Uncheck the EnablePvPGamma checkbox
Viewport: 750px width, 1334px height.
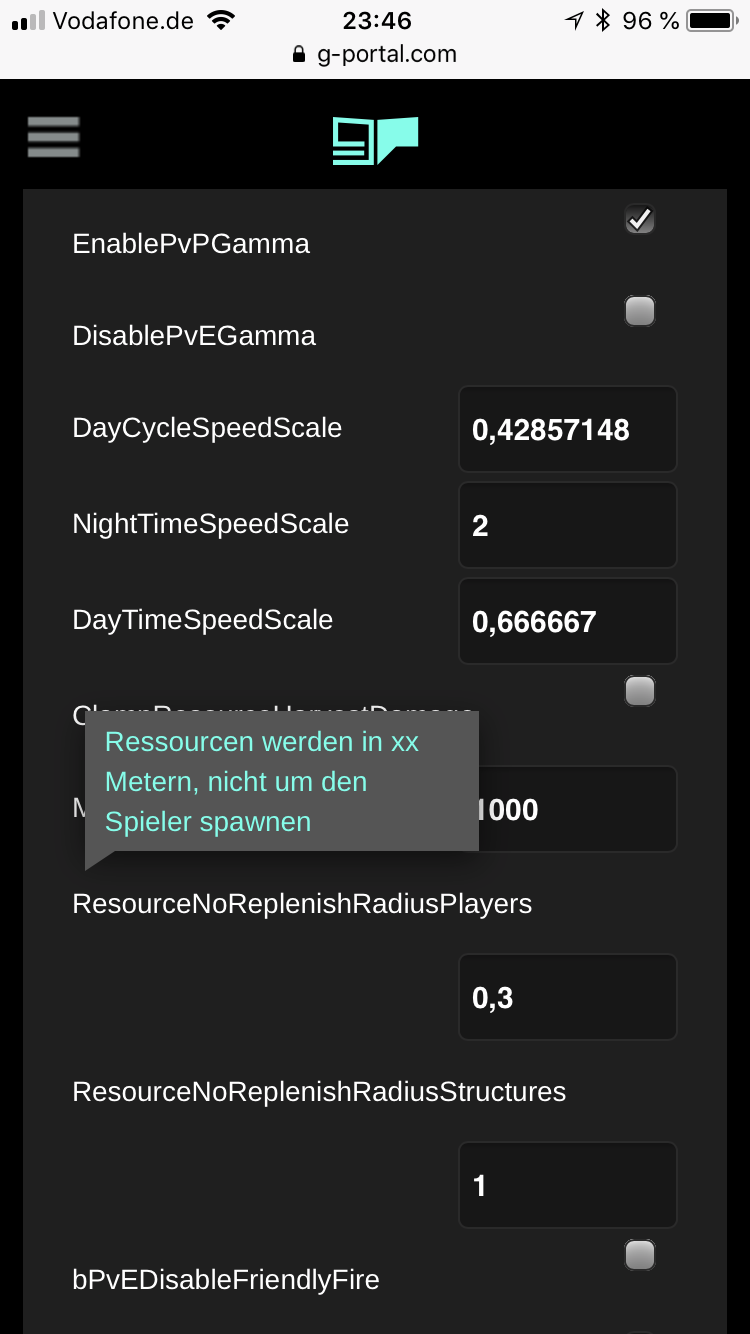pos(640,219)
